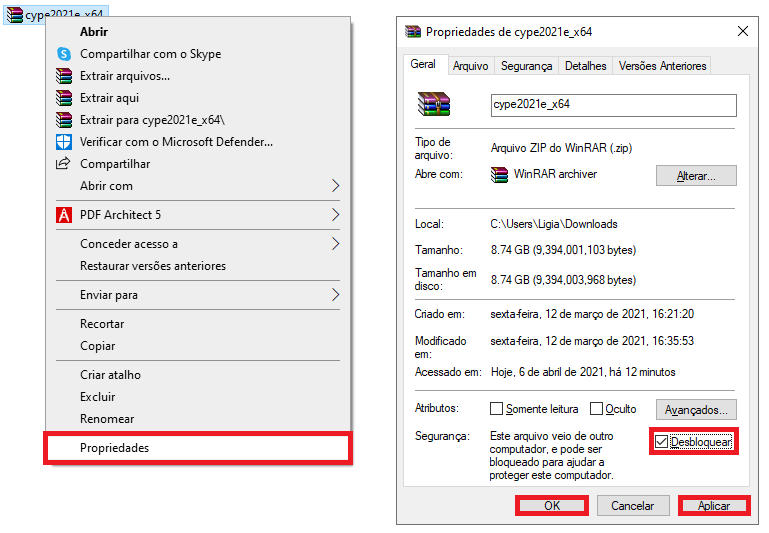The image size is (769, 533).
Task: Expand the Abrir com submenu arrow
Action: click(335, 186)
